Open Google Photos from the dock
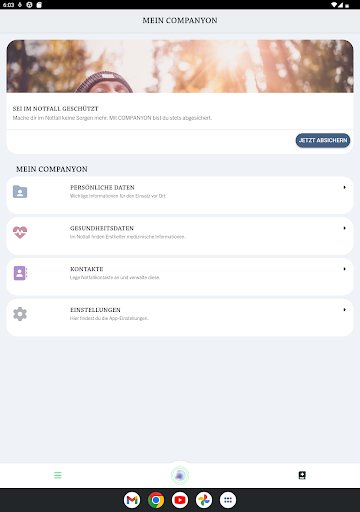360x512 pixels. pos(204,500)
